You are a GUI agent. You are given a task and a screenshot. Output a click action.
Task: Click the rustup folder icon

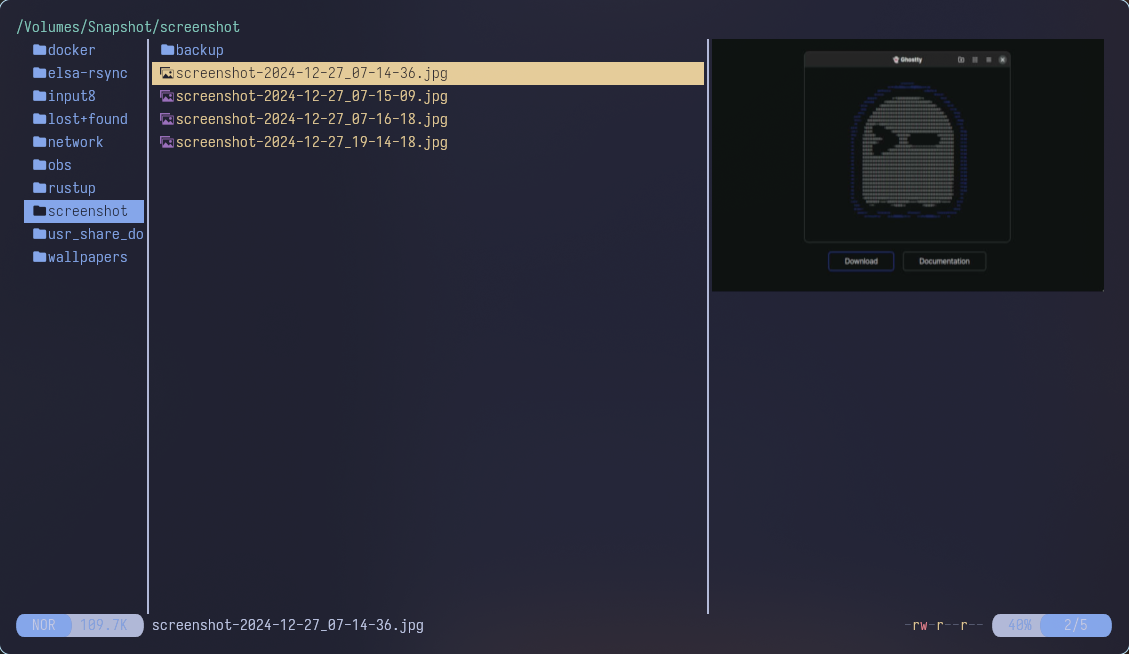click(x=40, y=188)
